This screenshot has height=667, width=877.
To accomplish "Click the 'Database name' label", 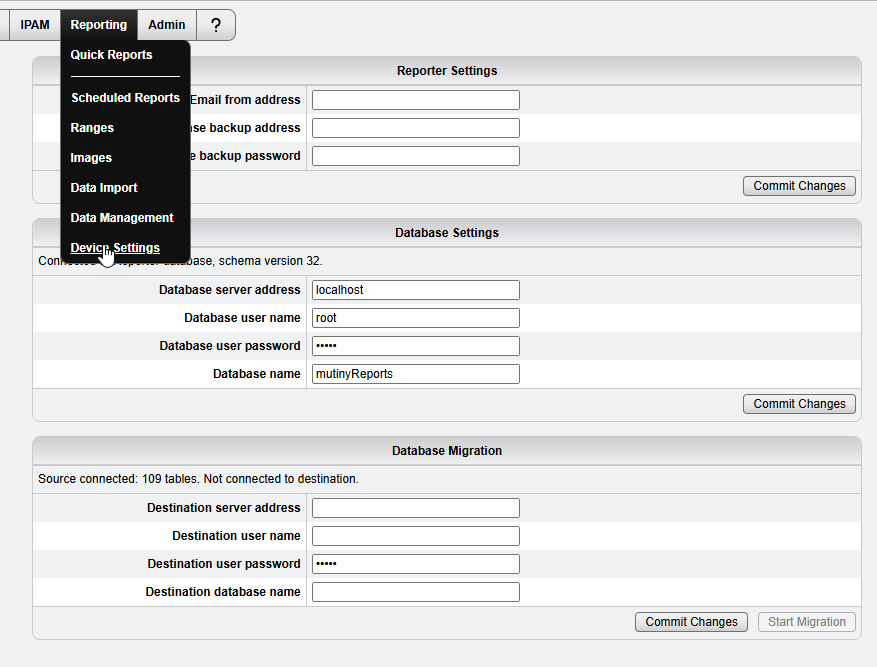I will 257,374.
